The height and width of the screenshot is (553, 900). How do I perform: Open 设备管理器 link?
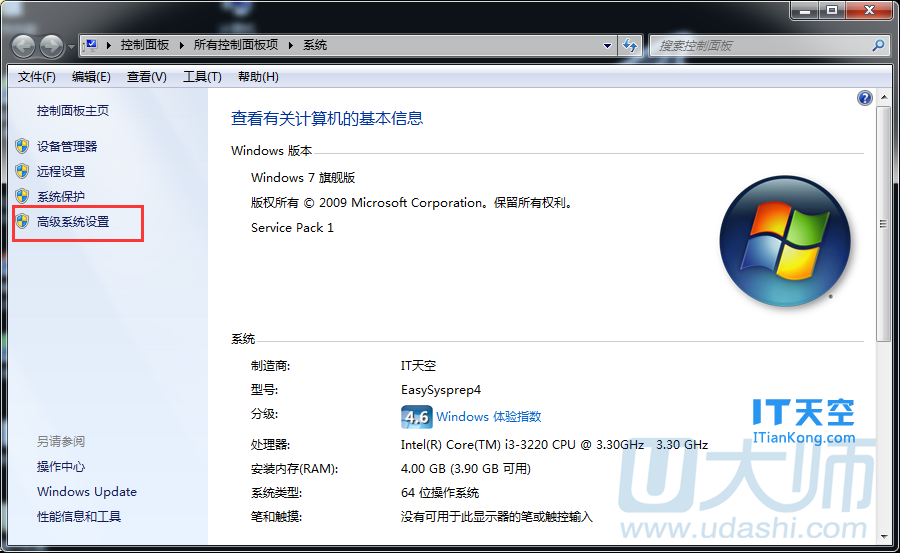[67, 146]
